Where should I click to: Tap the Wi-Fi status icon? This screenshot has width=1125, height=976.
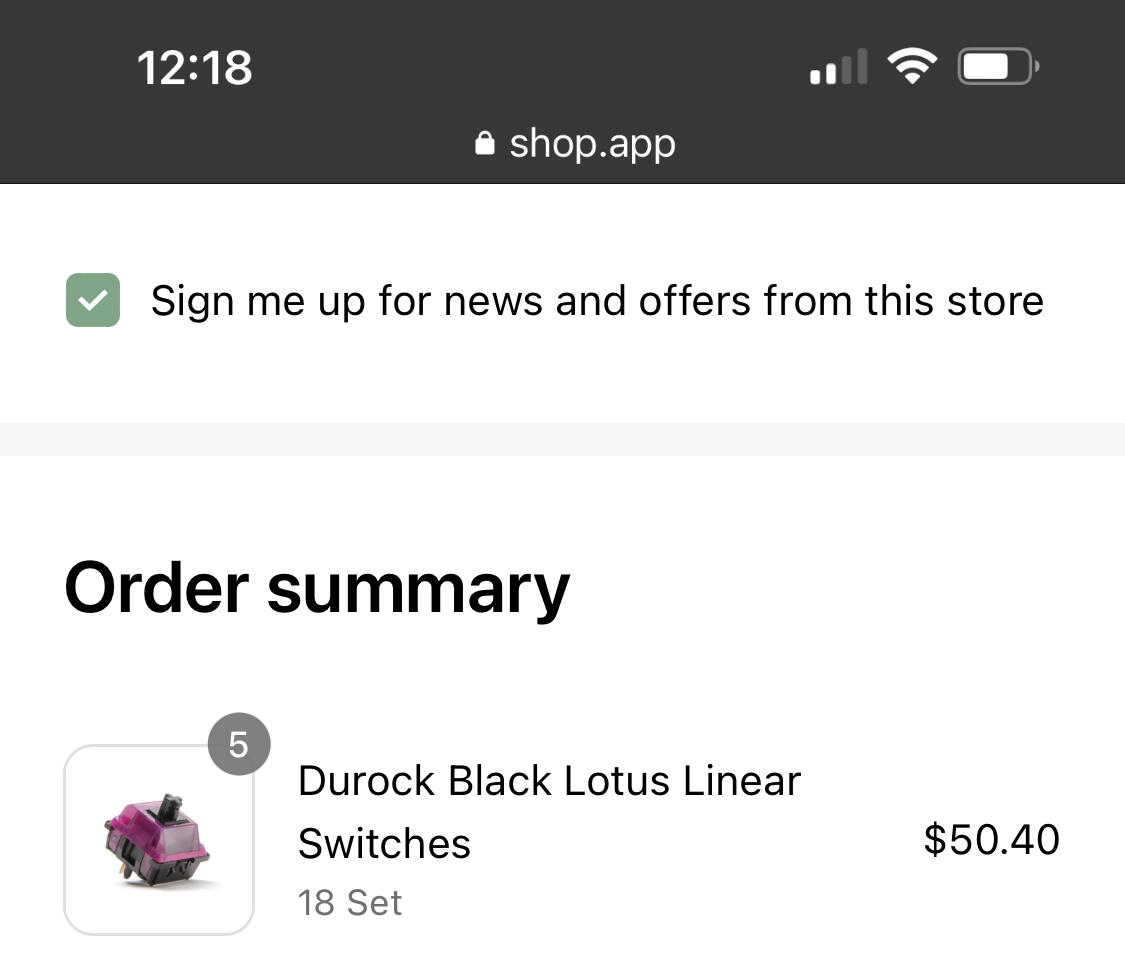coord(912,66)
